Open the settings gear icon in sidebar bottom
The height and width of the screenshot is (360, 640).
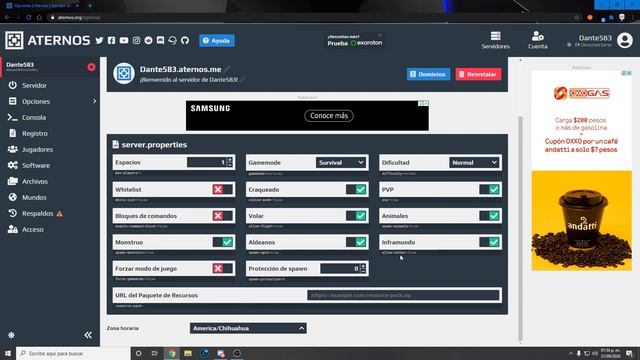11,335
